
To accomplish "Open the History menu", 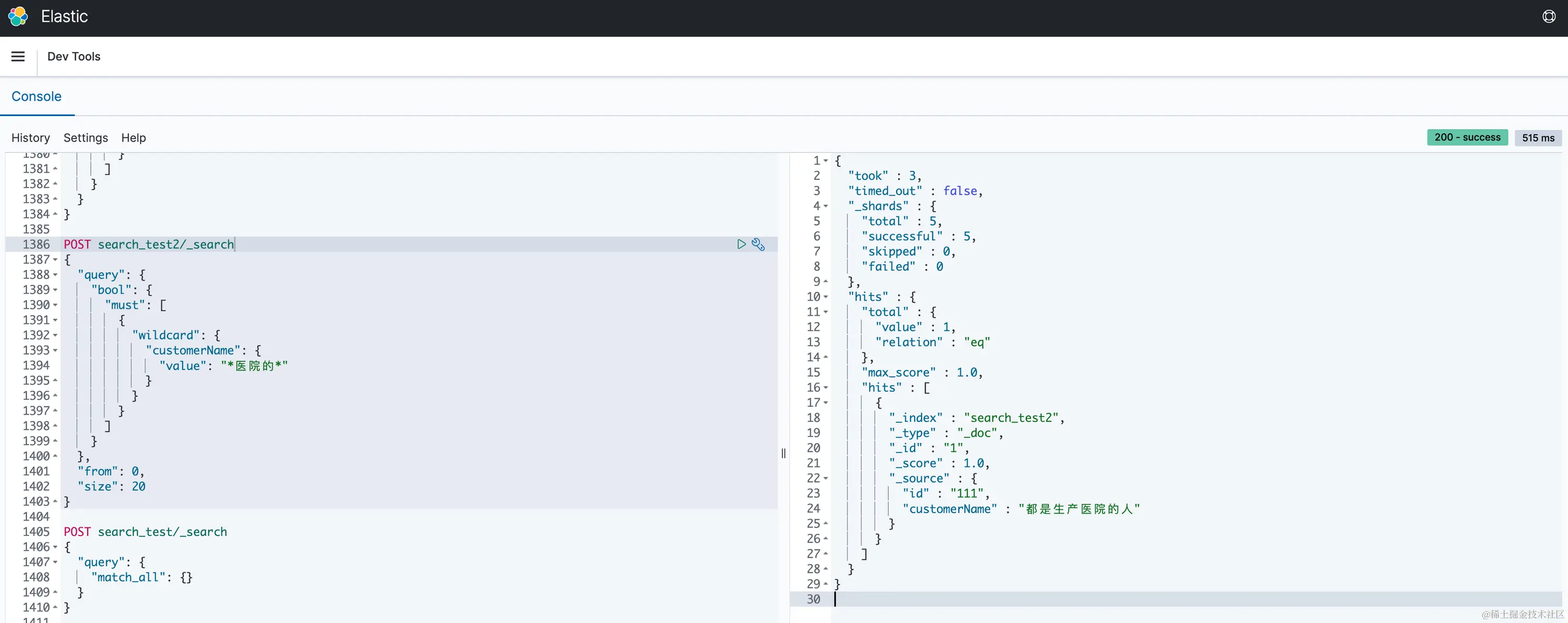I will click(x=31, y=137).
